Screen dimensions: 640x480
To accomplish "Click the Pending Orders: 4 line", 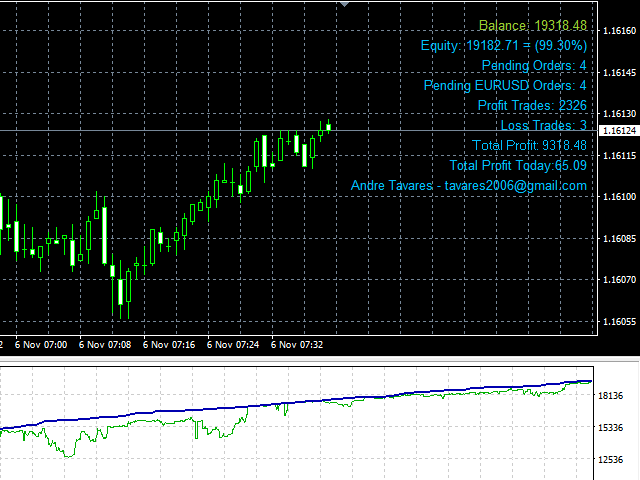I will [x=534, y=65].
